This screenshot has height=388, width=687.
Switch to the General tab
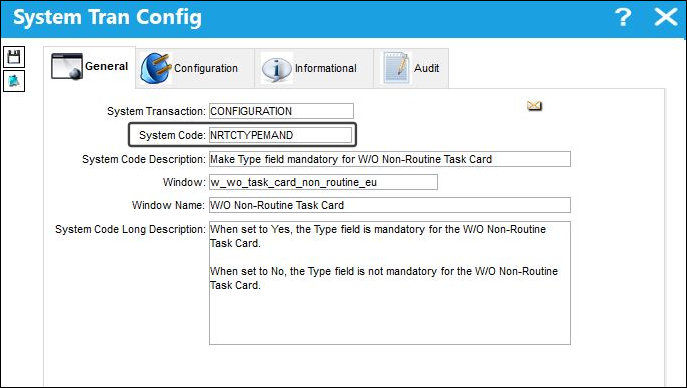coord(90,67)
